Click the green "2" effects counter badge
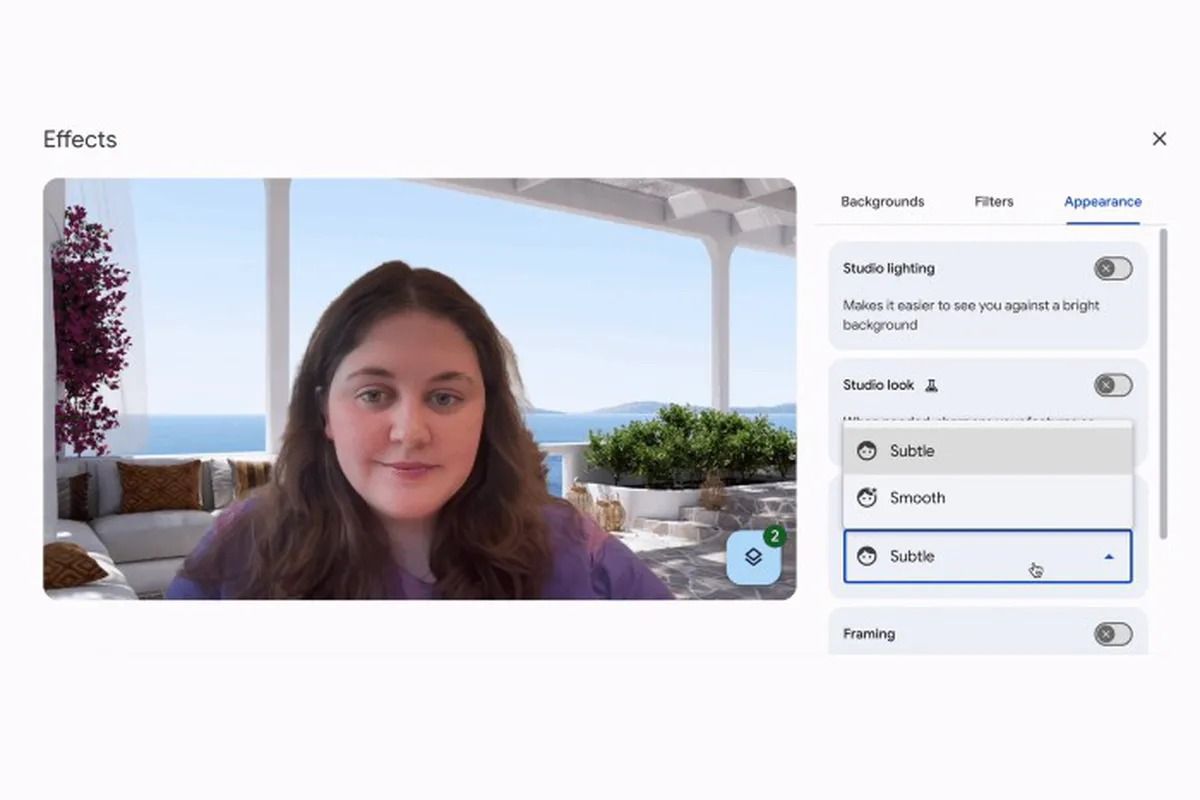 click(x=771, y=537)
